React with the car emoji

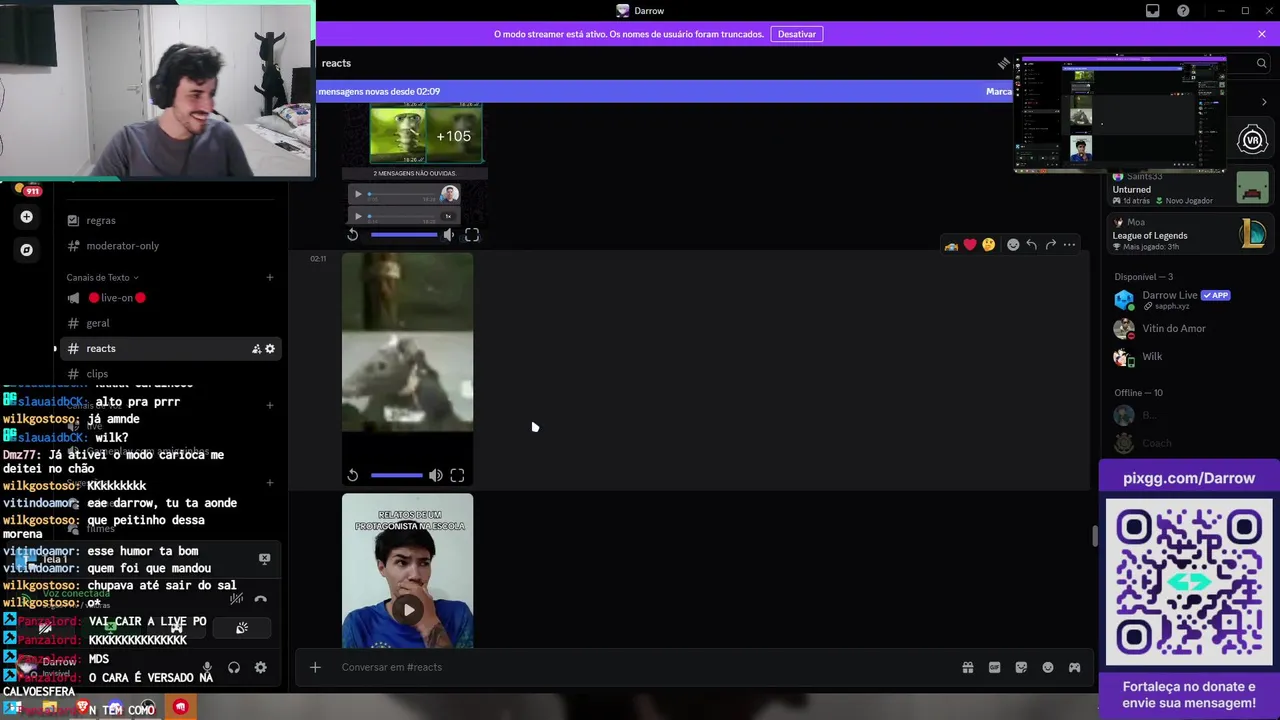(951, 245)
